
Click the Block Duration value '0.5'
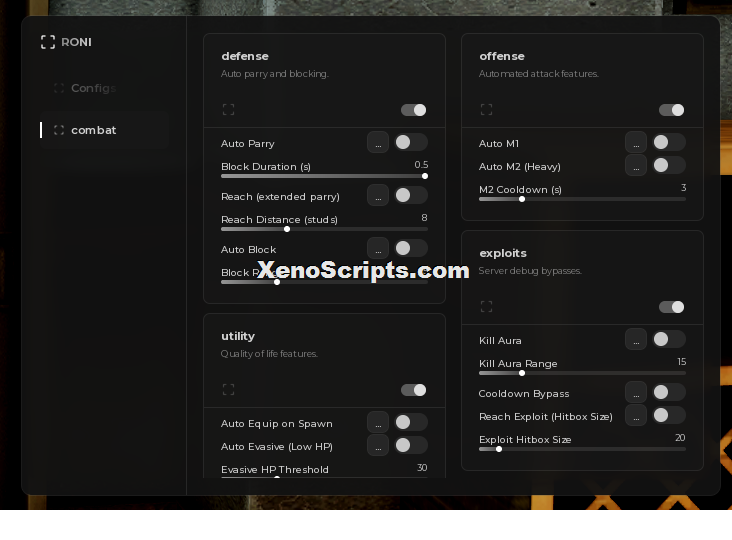click(x=421, y=165)
